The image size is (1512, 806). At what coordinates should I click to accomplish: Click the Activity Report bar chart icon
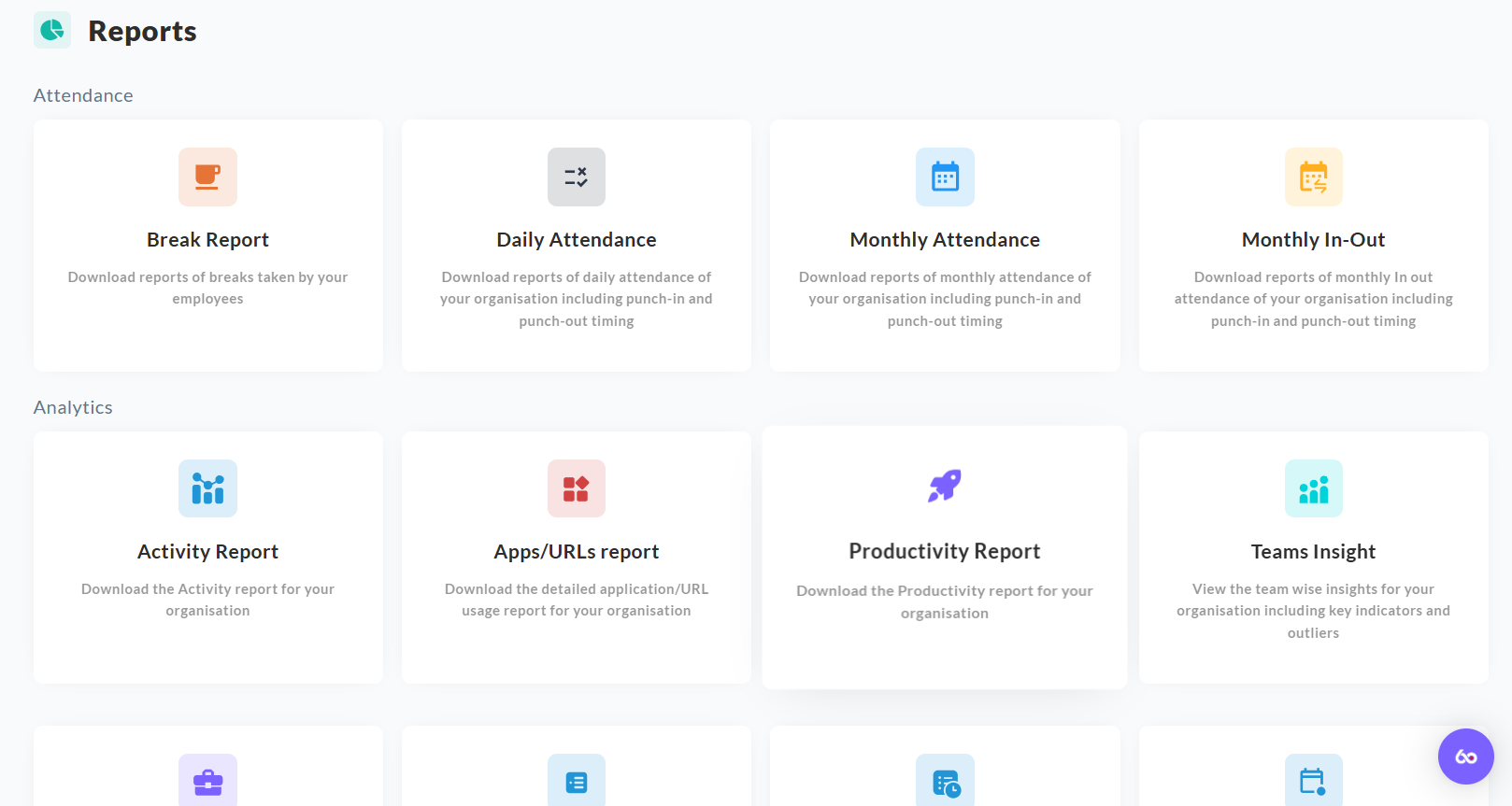[x=207, y=488]
